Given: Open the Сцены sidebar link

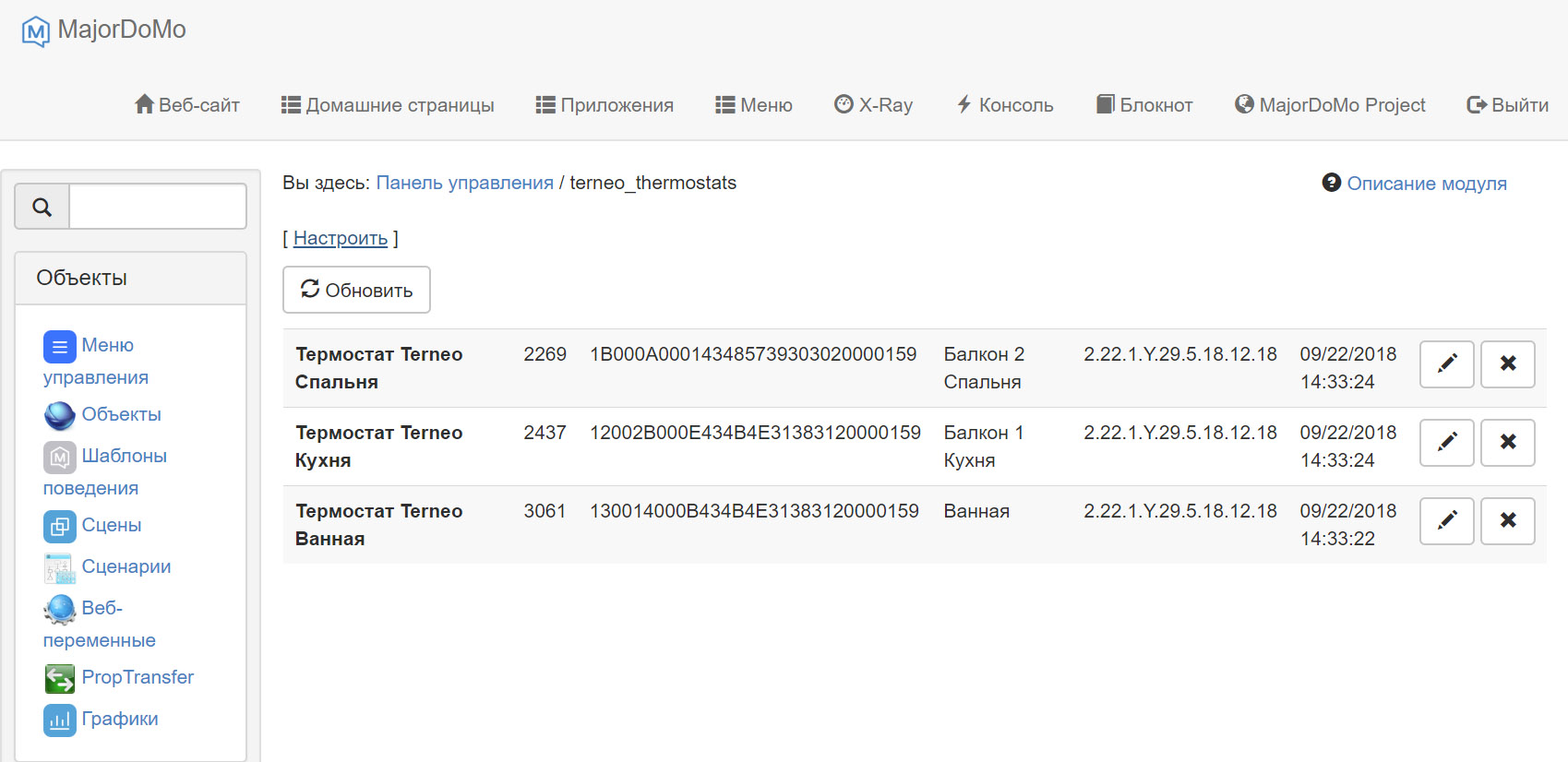Looking at the screenshot, I should click(x=112, y=525).
